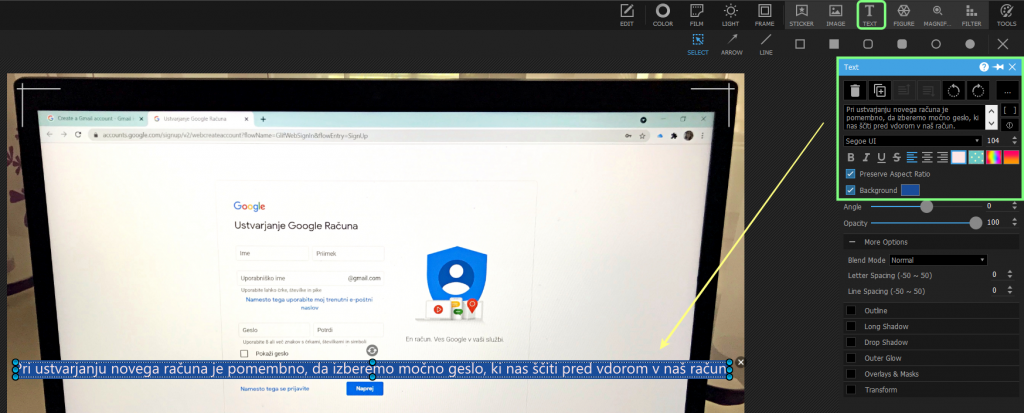
Task: Uncheck the Background checkbox
Action: (x=850, y=190)
